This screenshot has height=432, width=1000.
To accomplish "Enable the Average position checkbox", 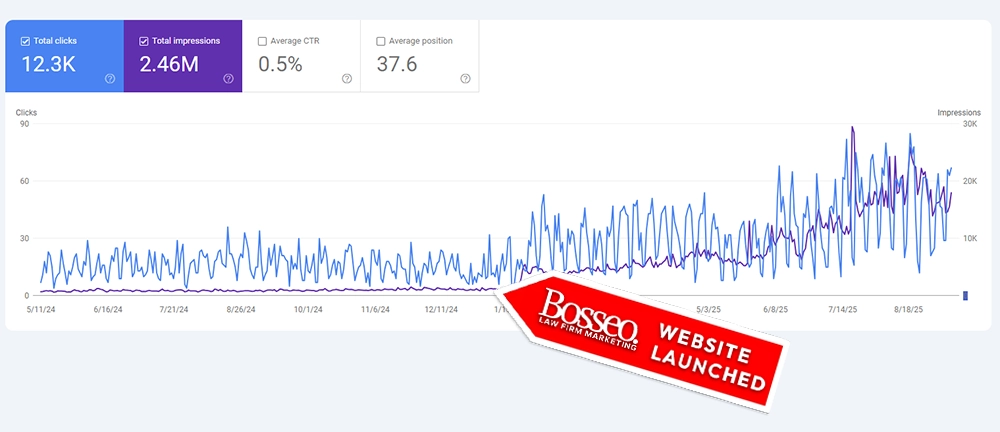I will 380,41.
